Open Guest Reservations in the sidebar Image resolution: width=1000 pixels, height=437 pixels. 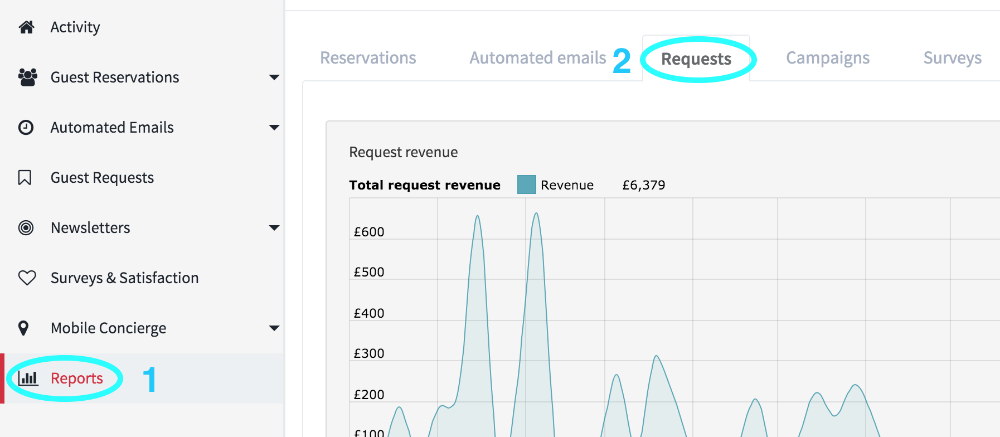coord(115,78)
